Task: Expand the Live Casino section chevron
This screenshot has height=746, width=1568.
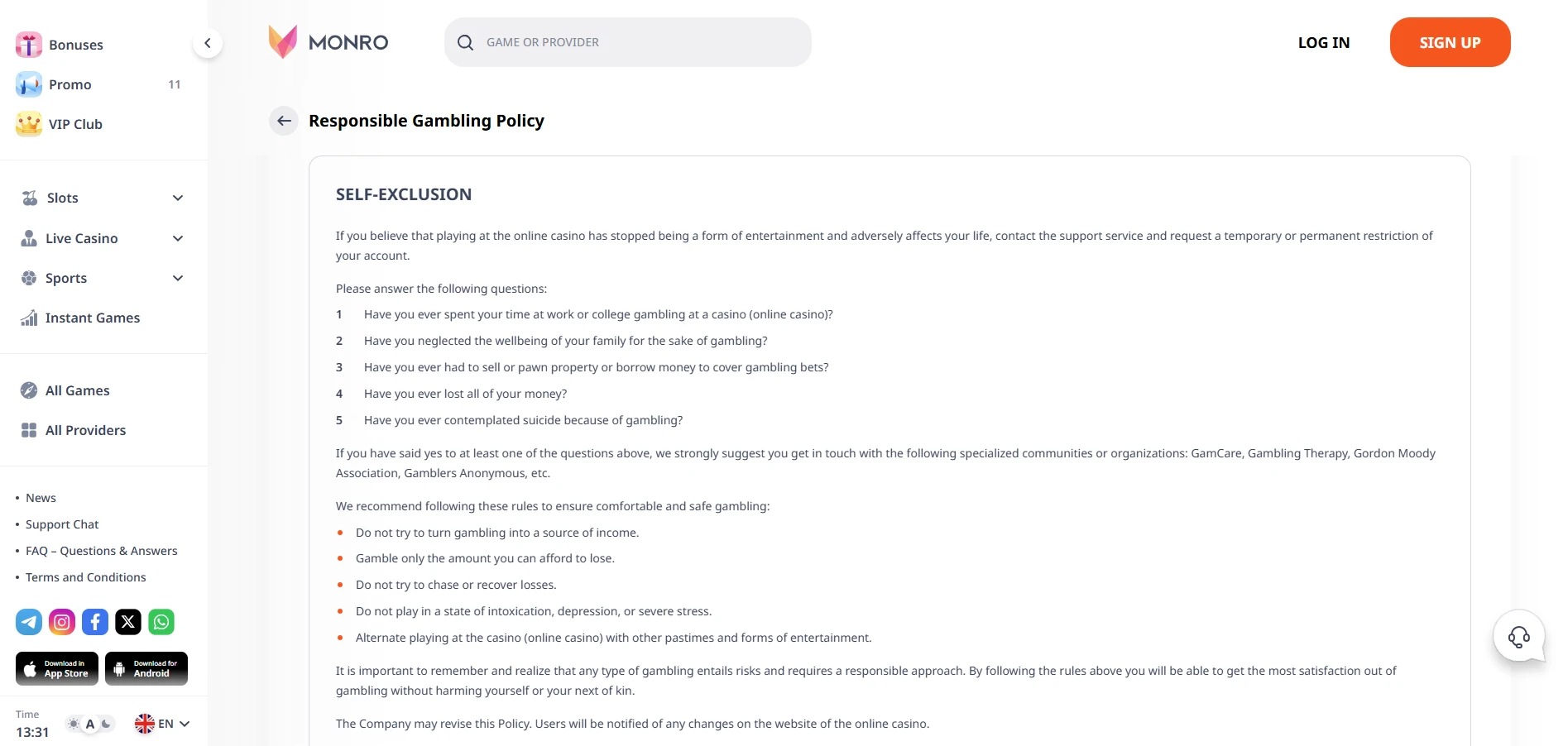Action: (x=177, y=238)
